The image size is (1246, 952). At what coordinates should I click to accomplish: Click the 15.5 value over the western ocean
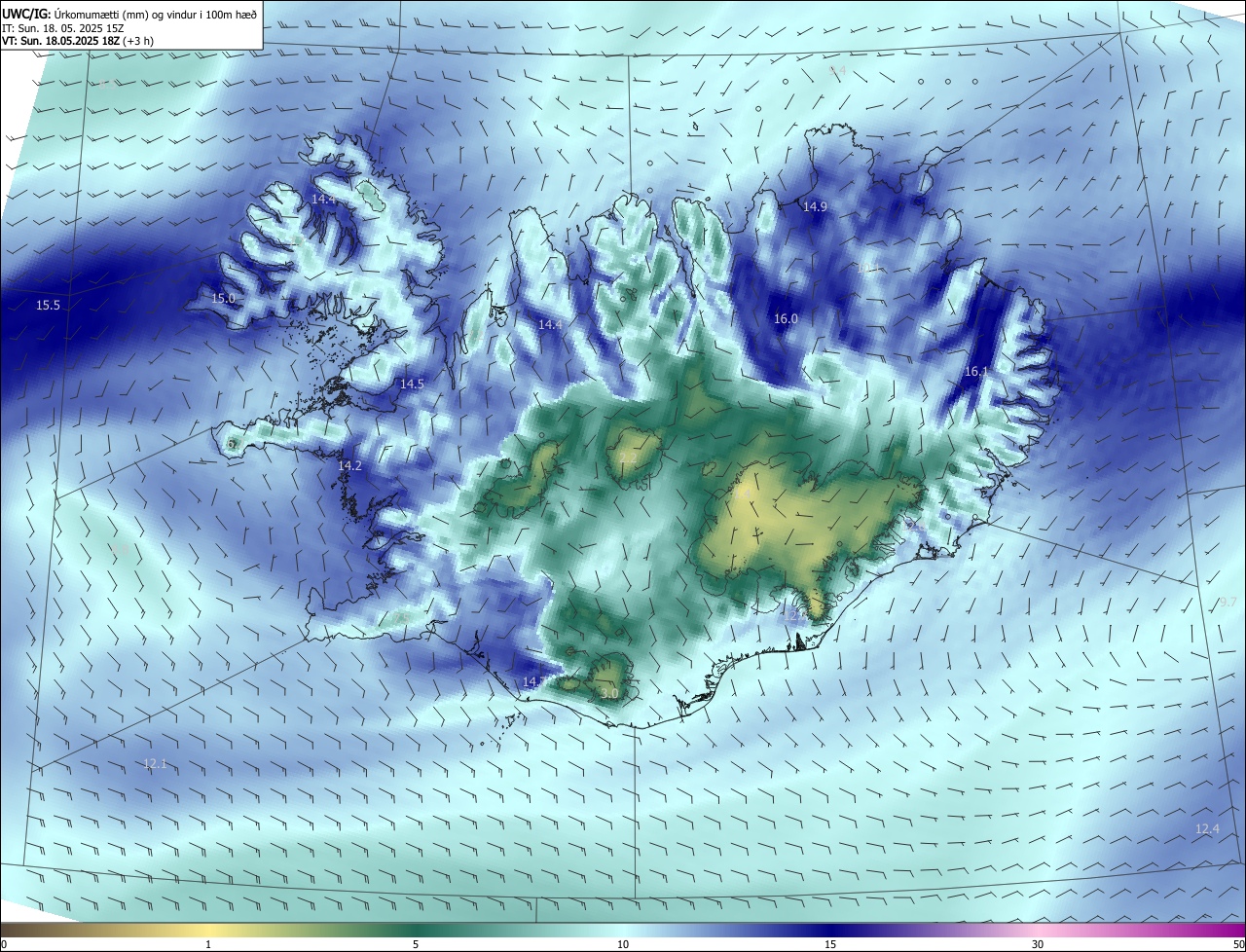48,306
